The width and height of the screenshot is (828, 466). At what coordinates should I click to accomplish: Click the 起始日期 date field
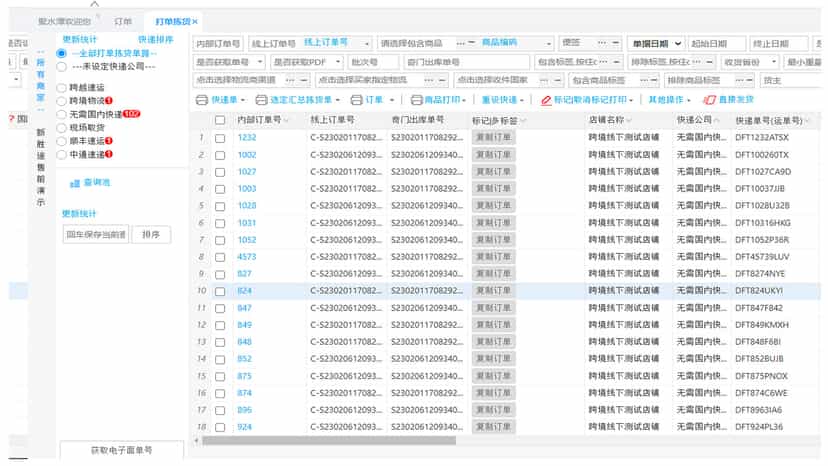click(716, 43)
